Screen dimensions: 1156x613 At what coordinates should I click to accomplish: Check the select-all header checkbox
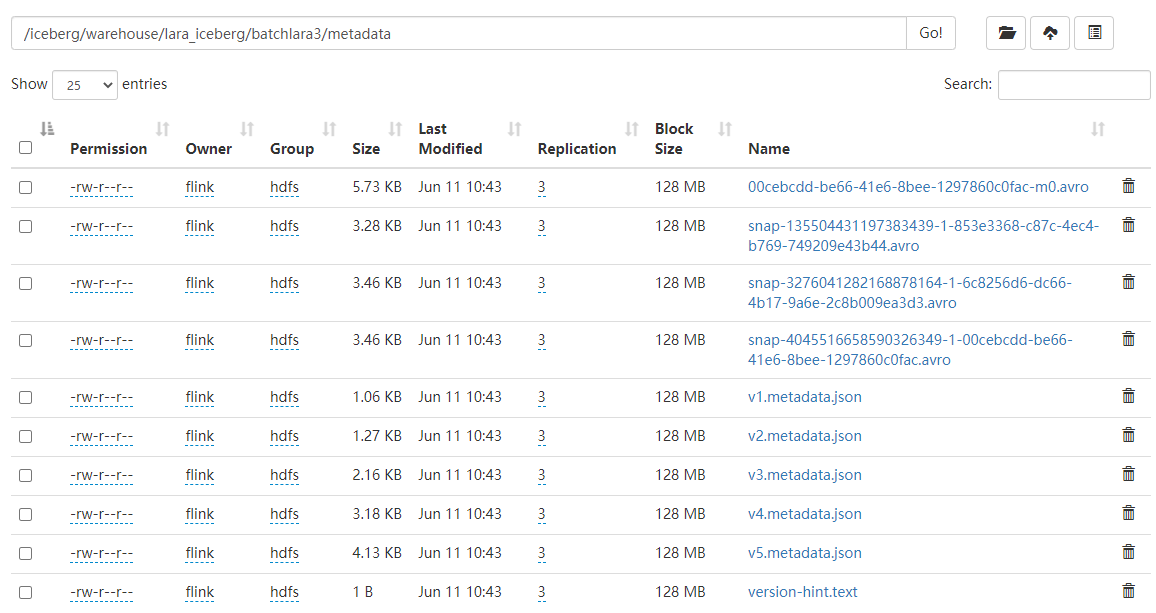25,146
